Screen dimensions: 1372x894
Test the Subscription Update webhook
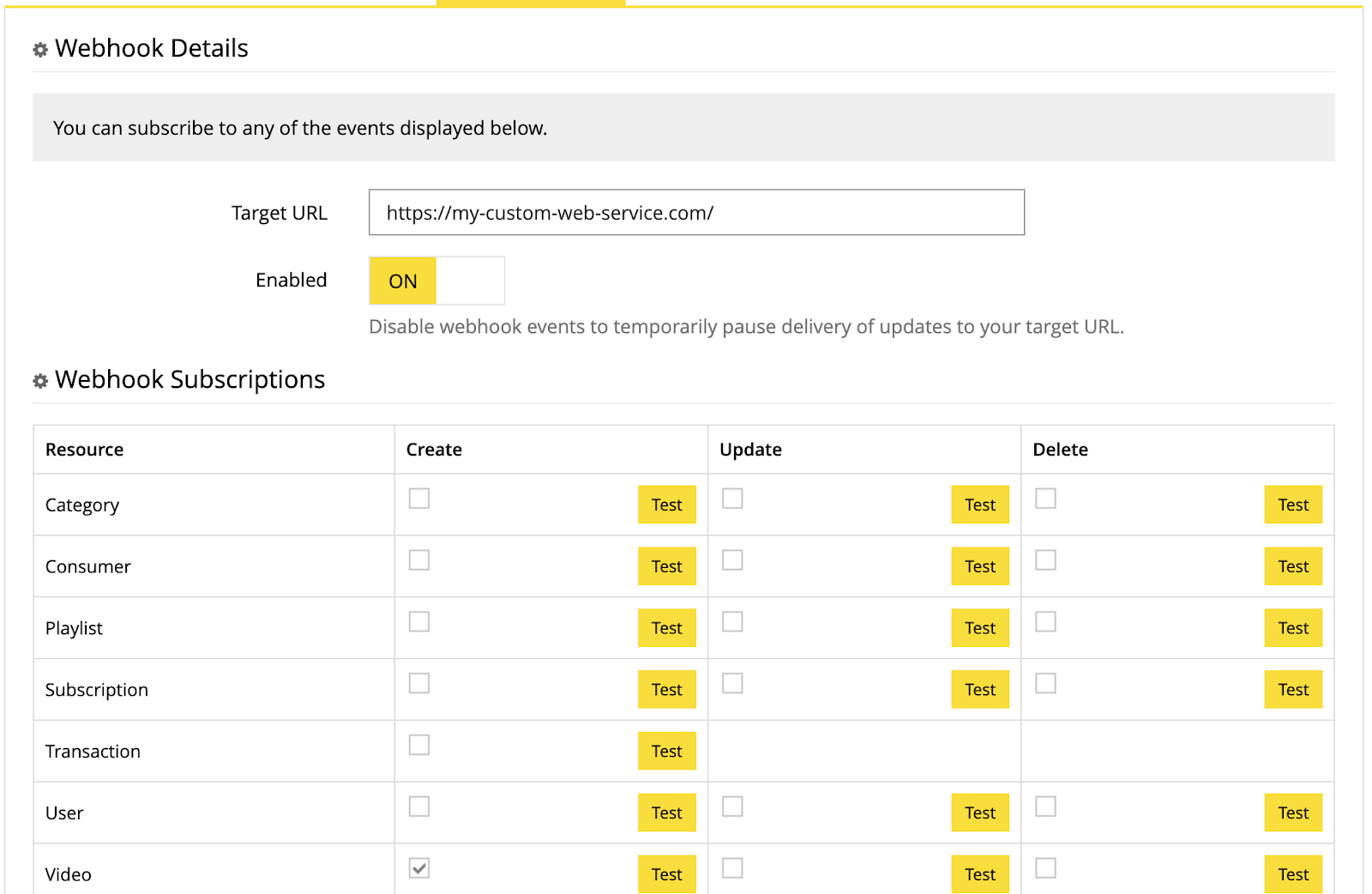click(979, 689)
